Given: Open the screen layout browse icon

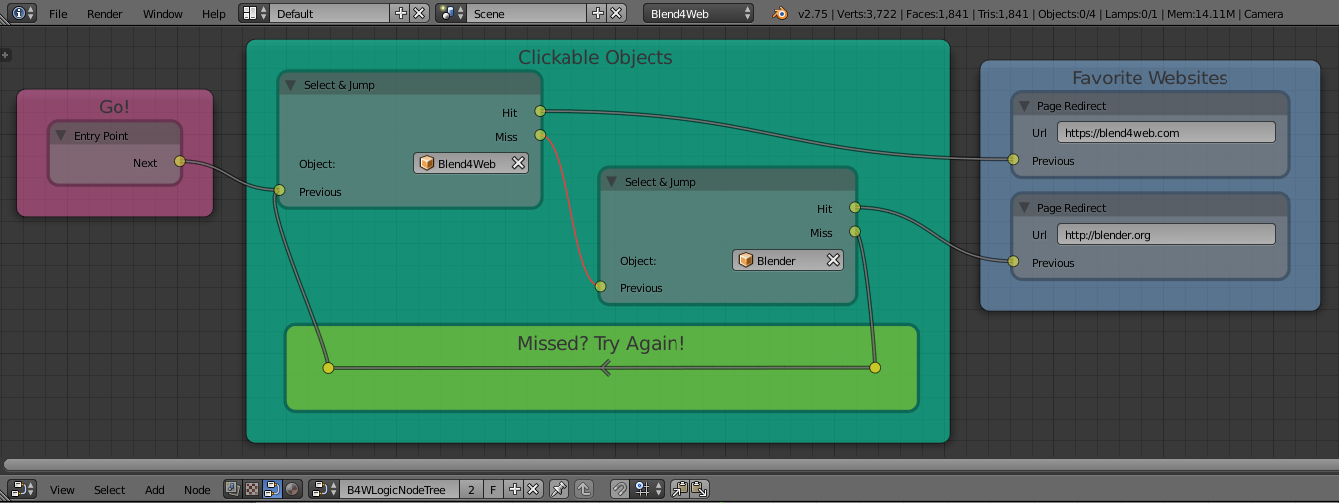Looking at the screenshot, I should [x=254, y=13].
